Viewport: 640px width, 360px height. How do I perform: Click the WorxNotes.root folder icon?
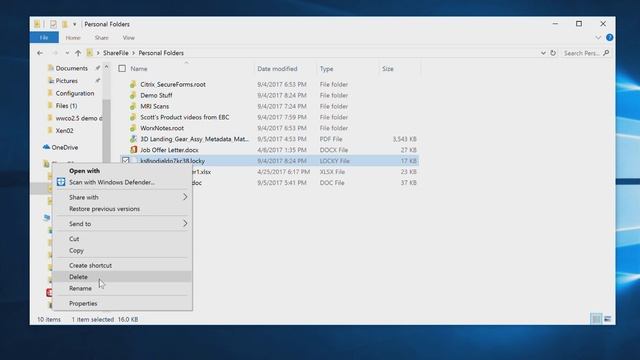point(133,128)
